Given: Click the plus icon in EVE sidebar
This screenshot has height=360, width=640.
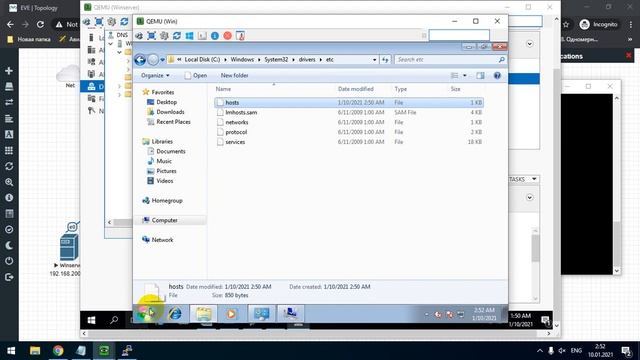Looking at the screenshot, I should (9, 71).
